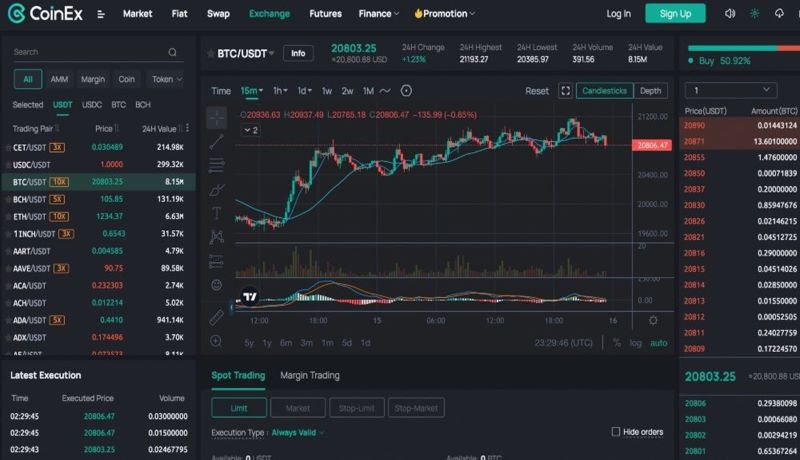
Task: Select the All pairs filter
Action: pos(28,79)
